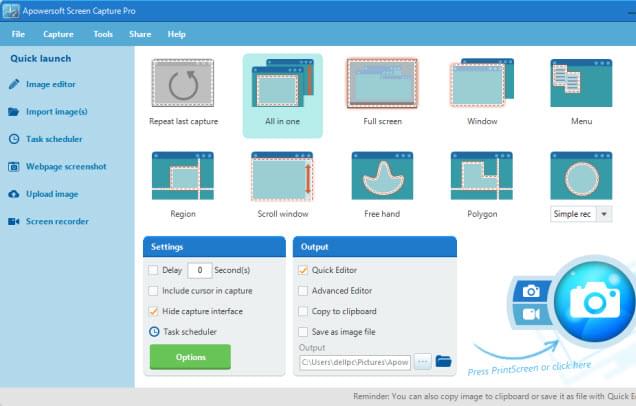The width and height of the screenshot is (636, 406).
Task: Select the Full screen capture icon
Action: coord(382,83)
